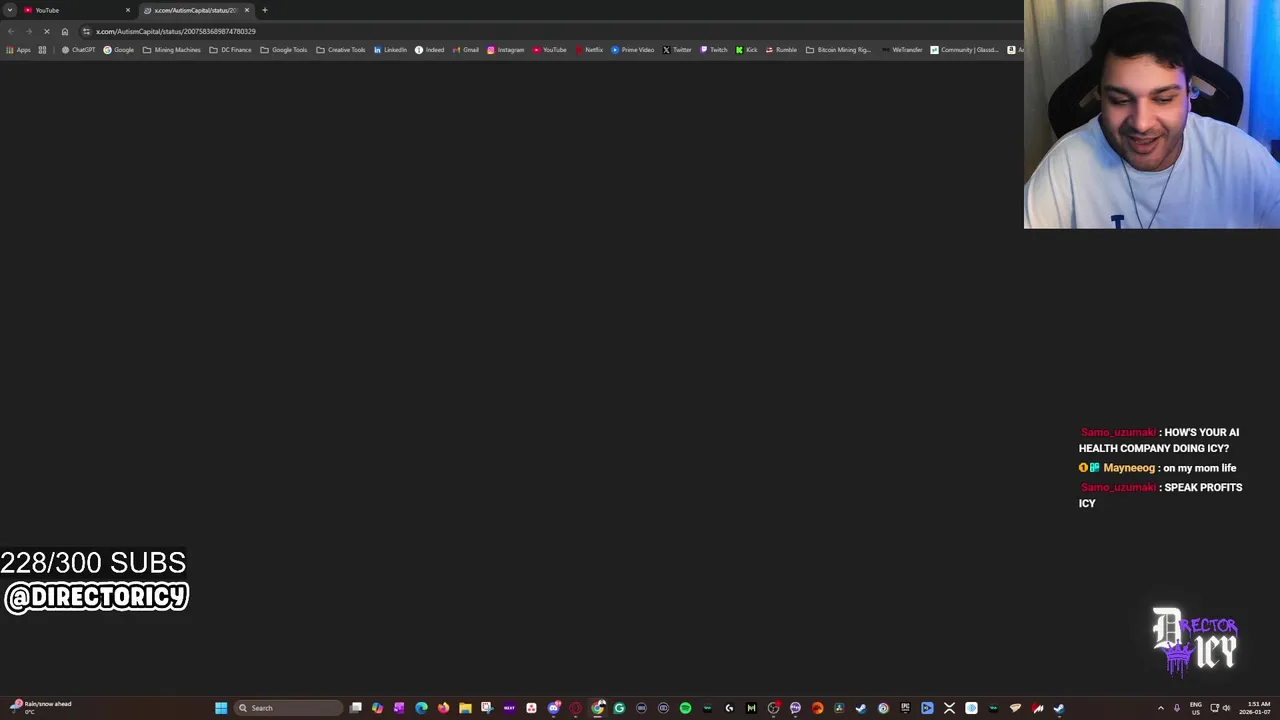The width and height of the screenshot is (1280, 720).
Task: Open Discord from taskbar
Action: (x=553, y=708)
